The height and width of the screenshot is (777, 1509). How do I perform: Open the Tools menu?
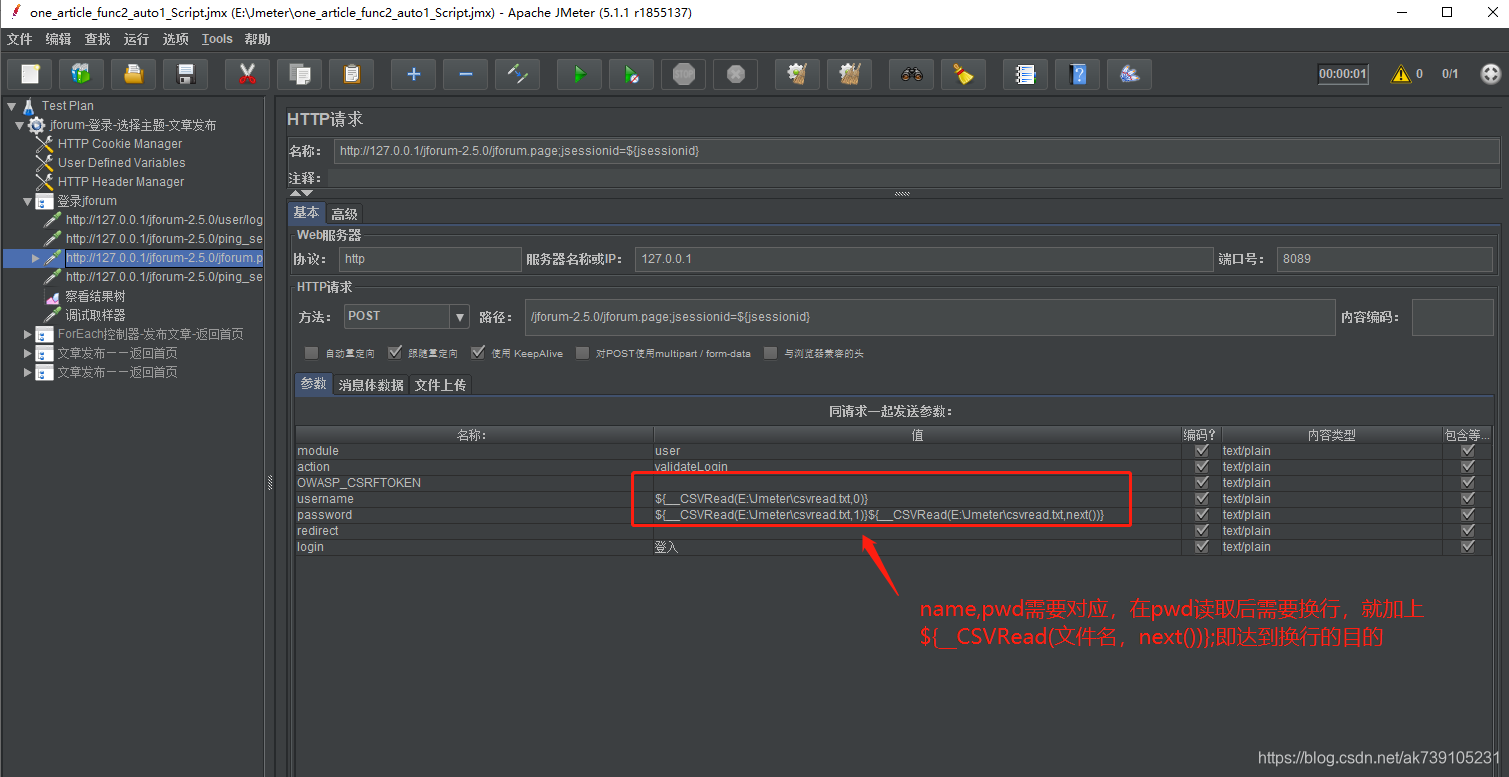pyautogui.click(x=217, y=39)
